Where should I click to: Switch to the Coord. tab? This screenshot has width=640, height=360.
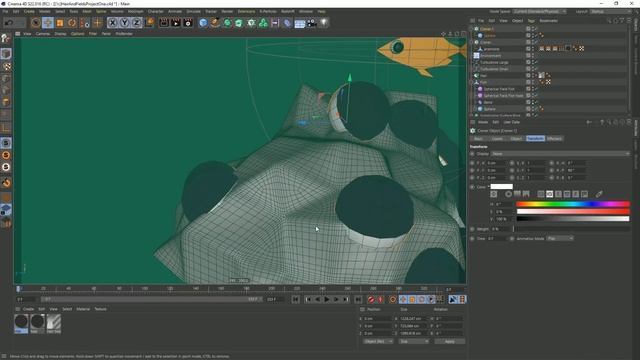tap(497, 139)
